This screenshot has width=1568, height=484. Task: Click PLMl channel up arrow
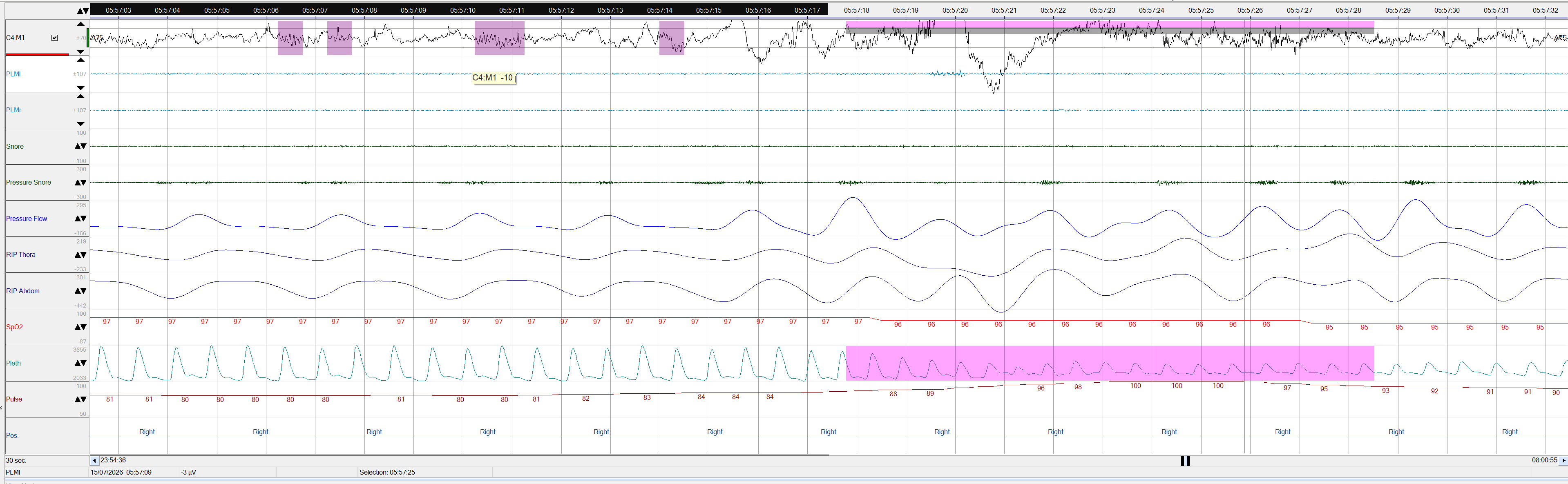pos(80,60)
